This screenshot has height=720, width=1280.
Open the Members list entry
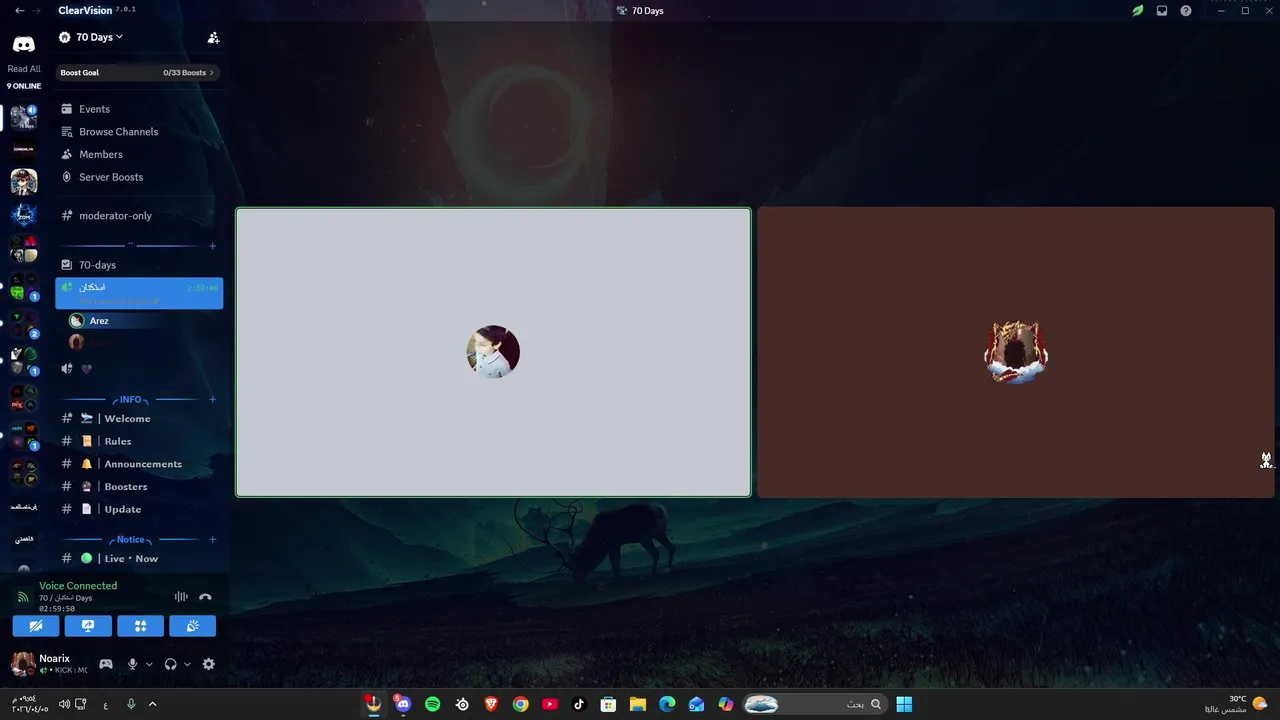click(x=138, y=154)
